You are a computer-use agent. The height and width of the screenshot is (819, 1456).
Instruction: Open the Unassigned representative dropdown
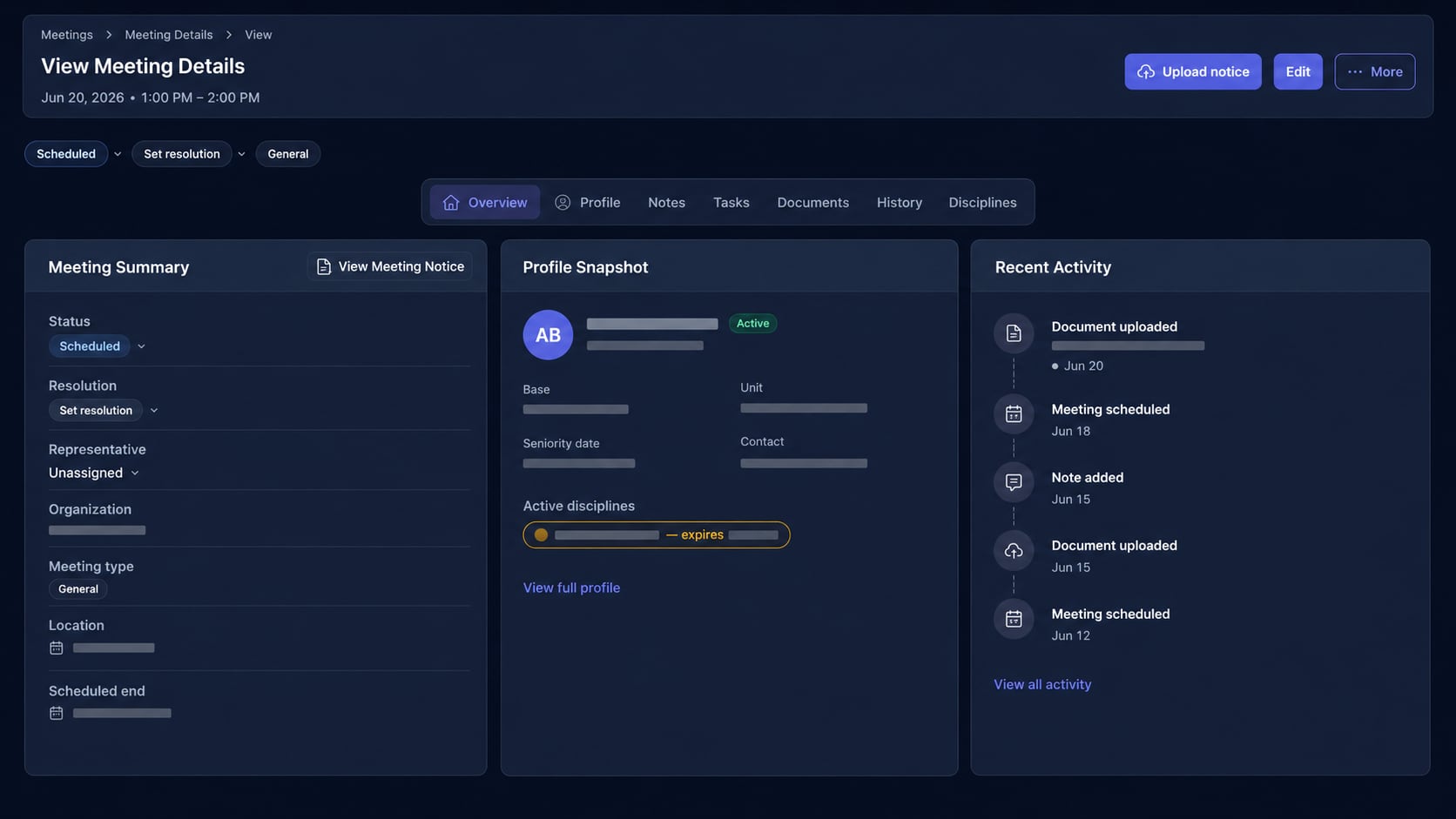pyautogui.click(x=93, y=473)
